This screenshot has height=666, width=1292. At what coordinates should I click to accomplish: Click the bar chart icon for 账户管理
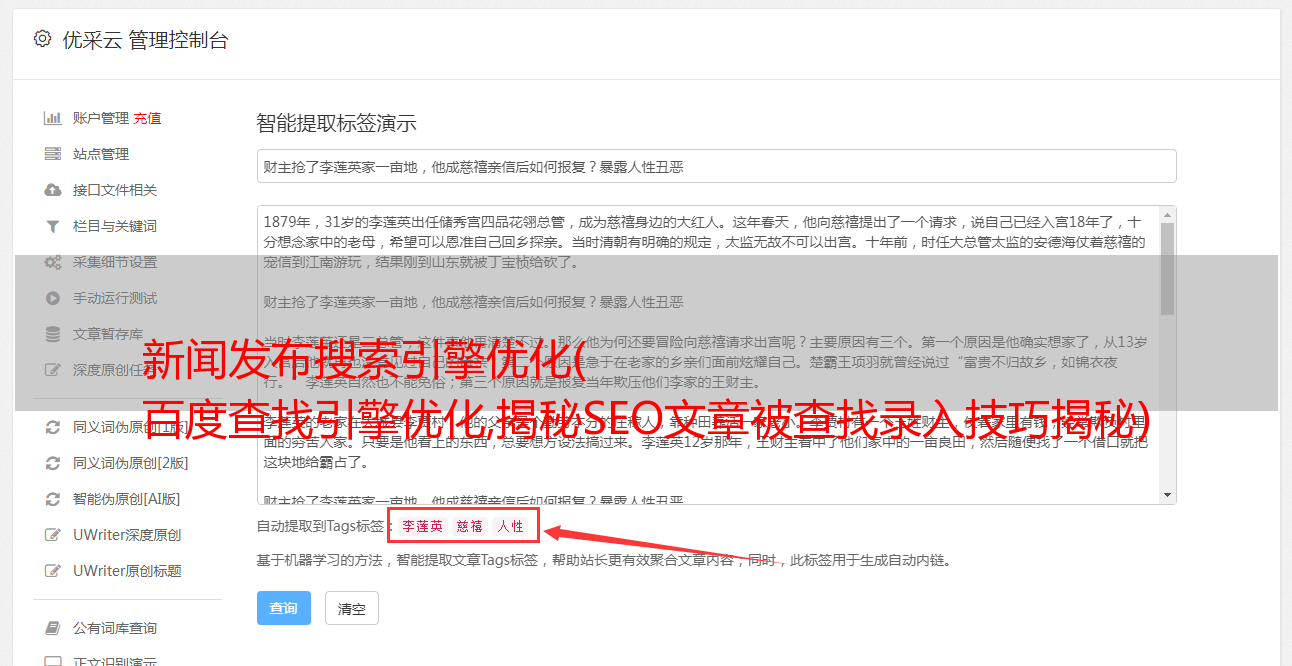53,118
